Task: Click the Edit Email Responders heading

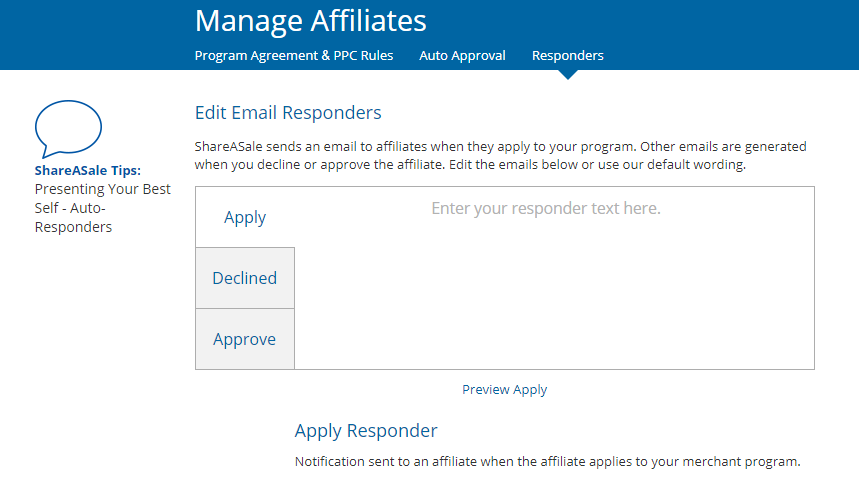Action: [x=288, y=112]
